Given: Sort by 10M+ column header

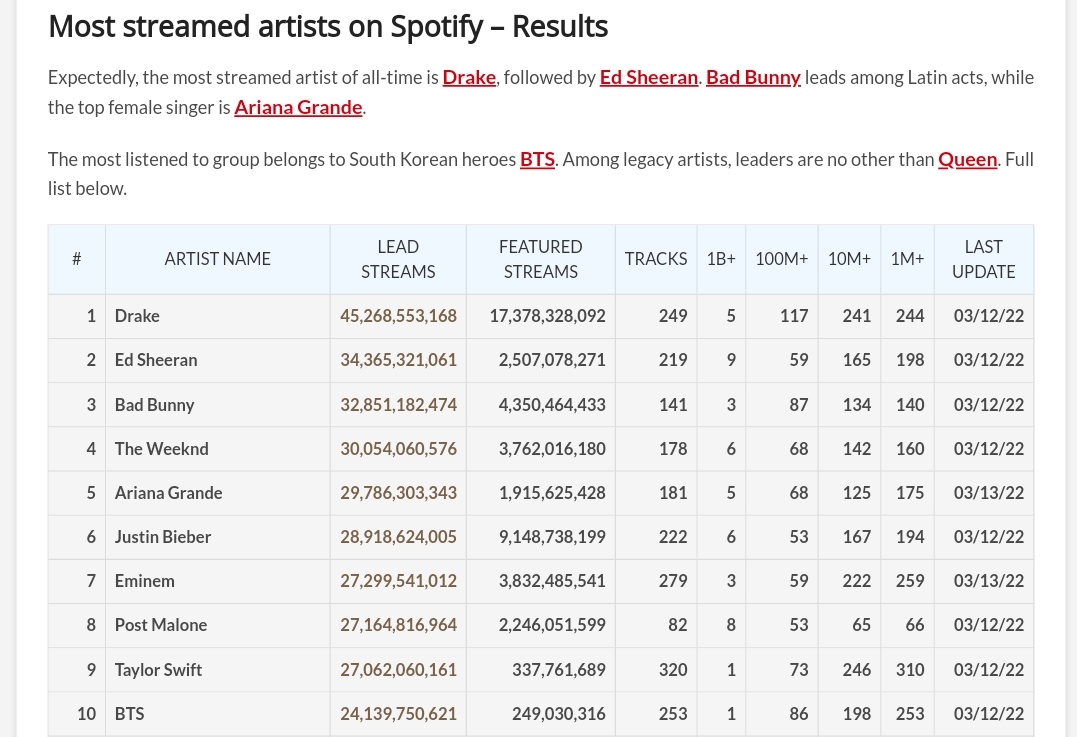Looking at the screenshot, I should pyautogui.click(x=849, y=260).
